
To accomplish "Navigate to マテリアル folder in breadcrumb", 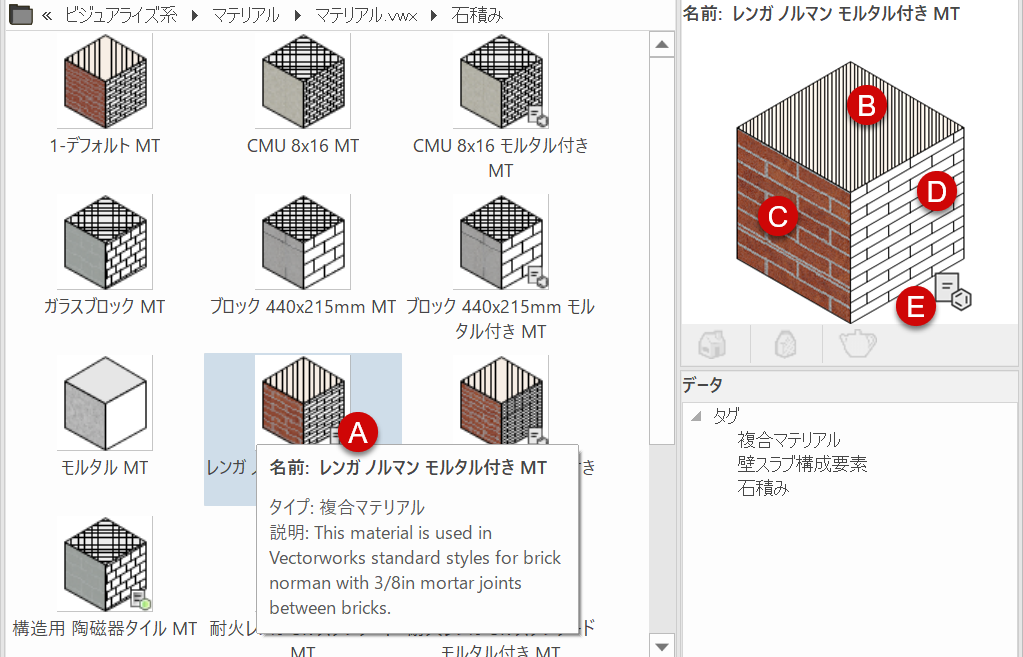I will pyautogui.click(x=245, y=15).
